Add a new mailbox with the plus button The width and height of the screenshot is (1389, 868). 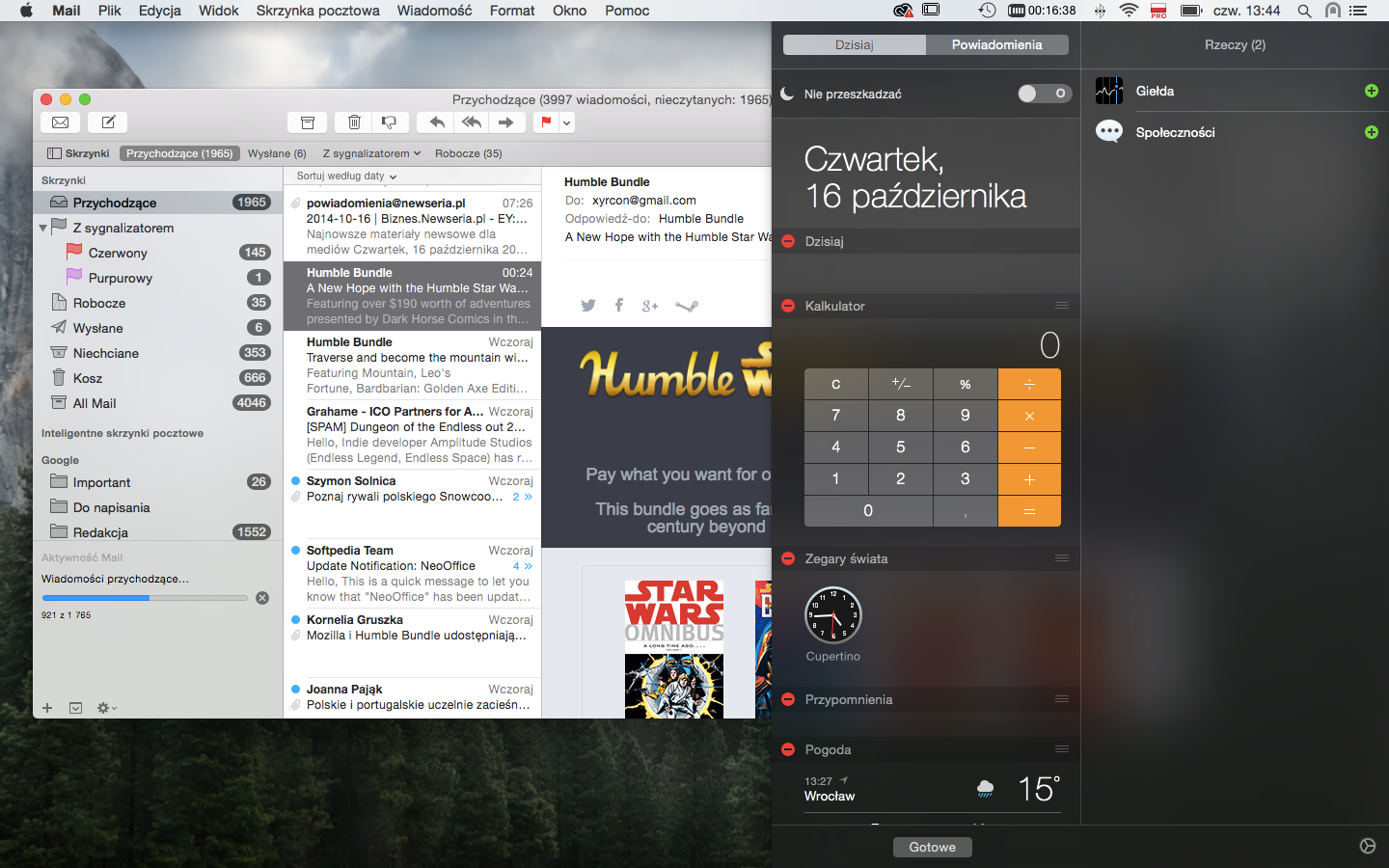47,708
